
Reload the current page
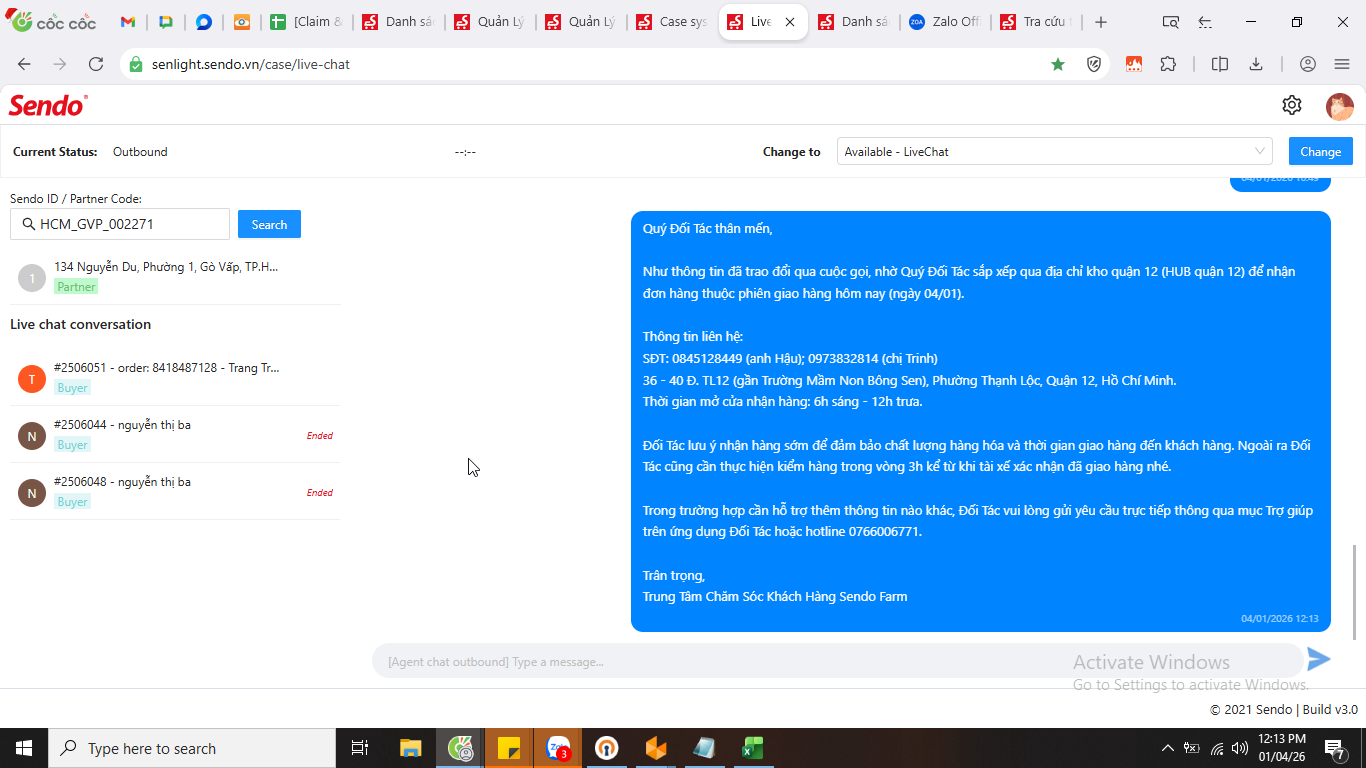click(96, 64)
